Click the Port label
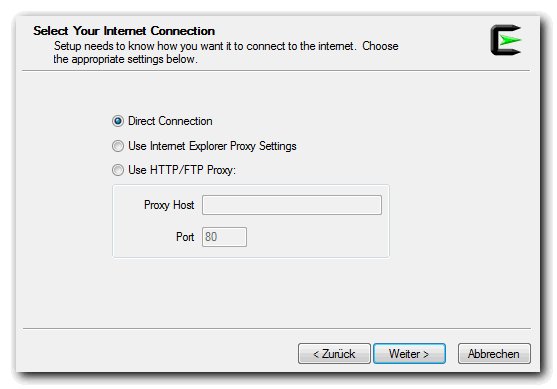Viewport: 557px width, 389px height. (185, 237)
